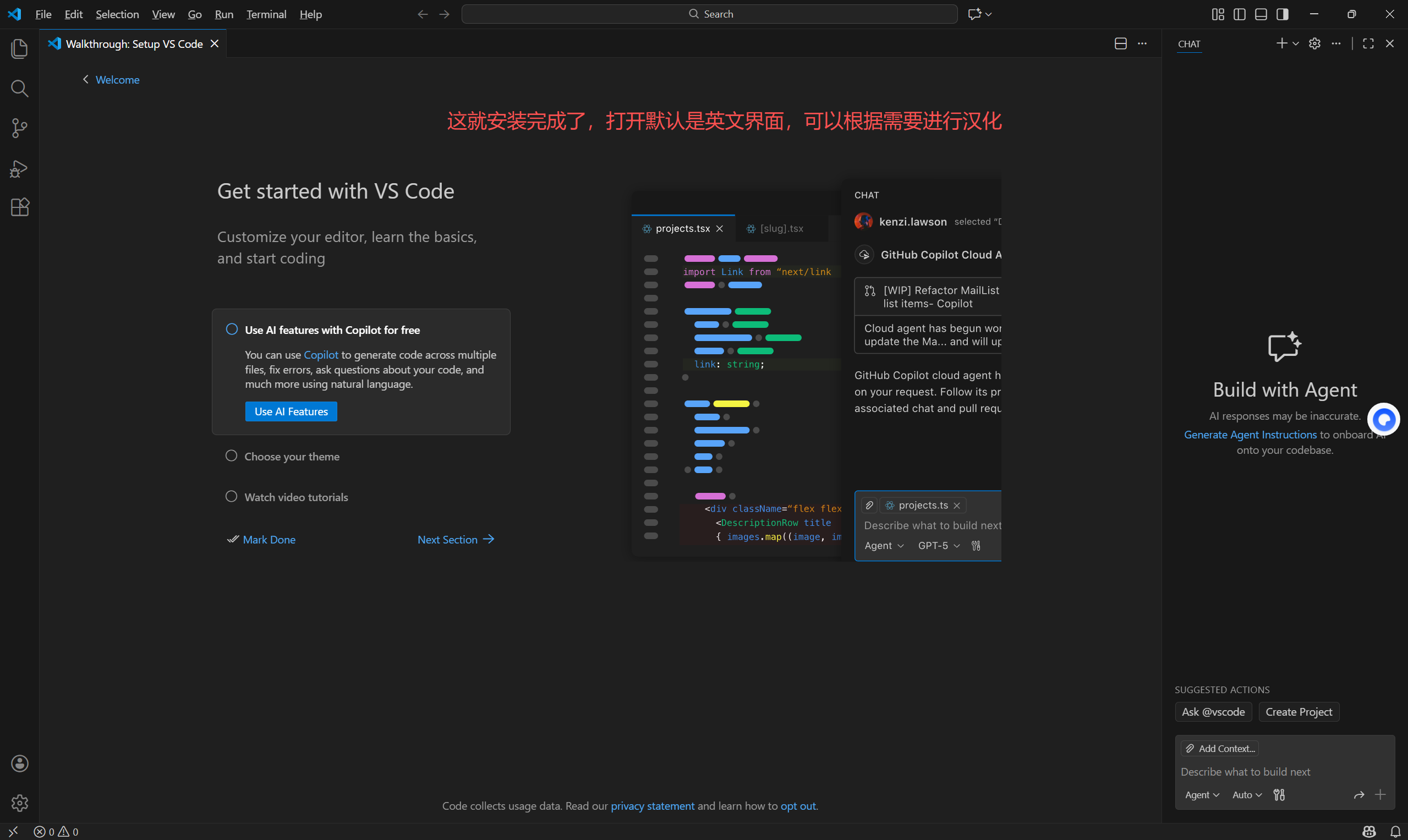Configure chat tools icon in input box

point(1279,795)
